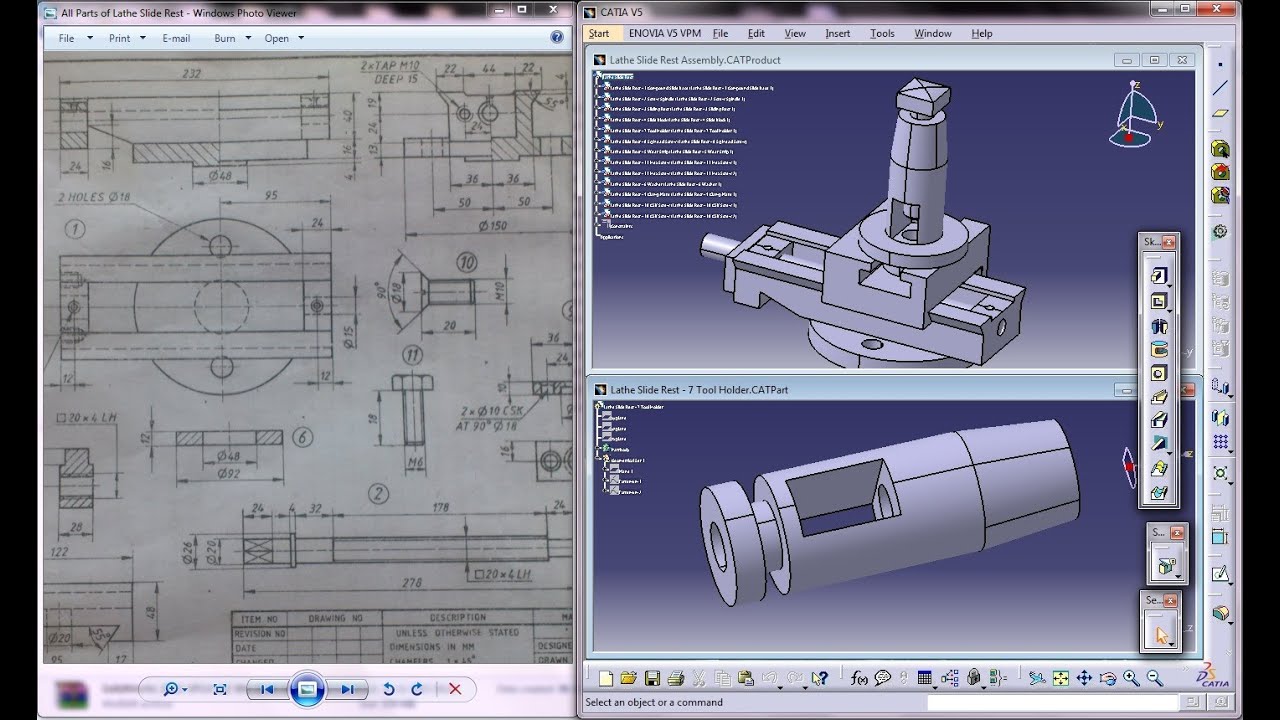Click E-mail in Photo Viewer toolbar
The image size is (1280, 720).
tap(176, 38)
